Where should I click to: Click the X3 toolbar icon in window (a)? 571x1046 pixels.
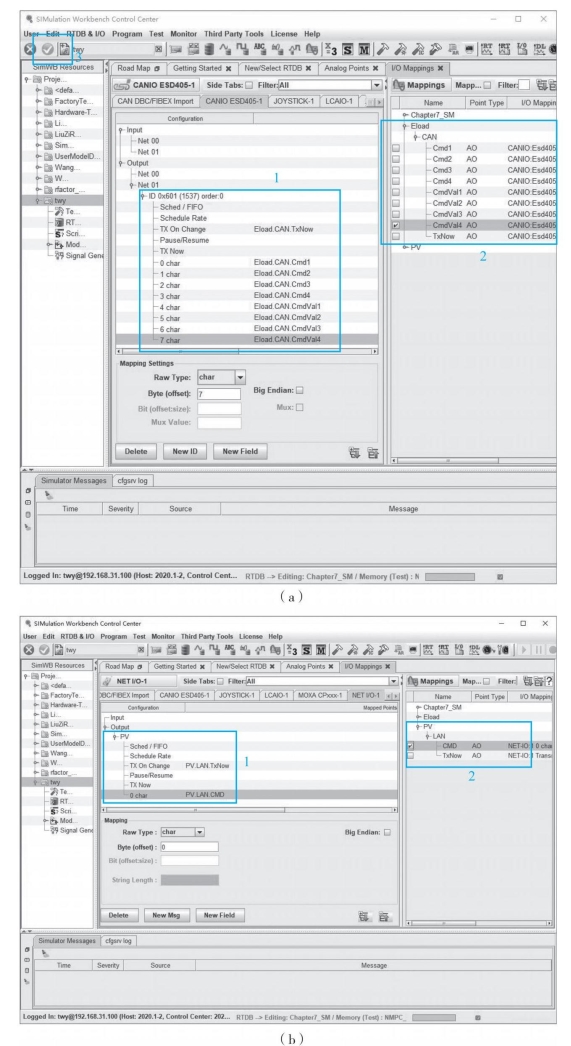click(x=331, y=49)
